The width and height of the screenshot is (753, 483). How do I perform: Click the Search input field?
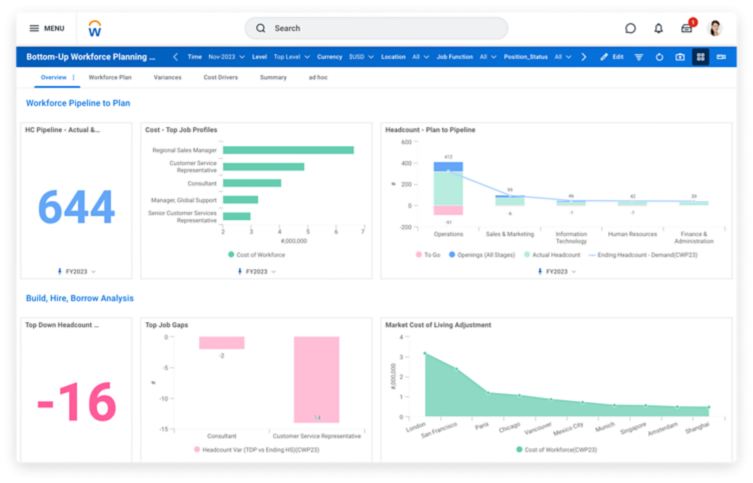point(376,28)
